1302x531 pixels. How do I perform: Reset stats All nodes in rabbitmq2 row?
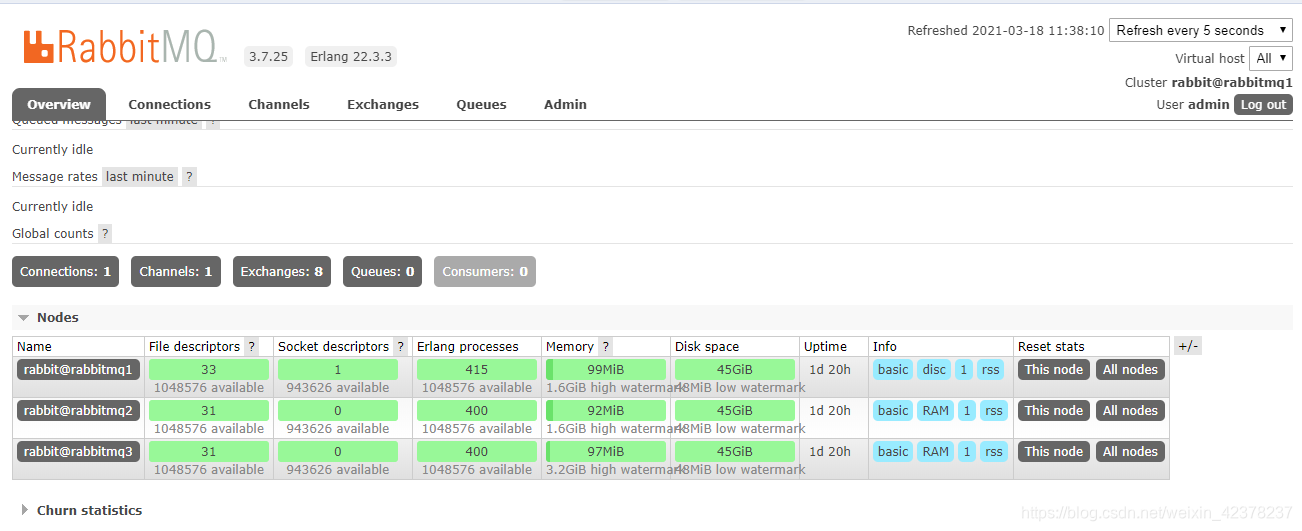(x=1130, y=410)
